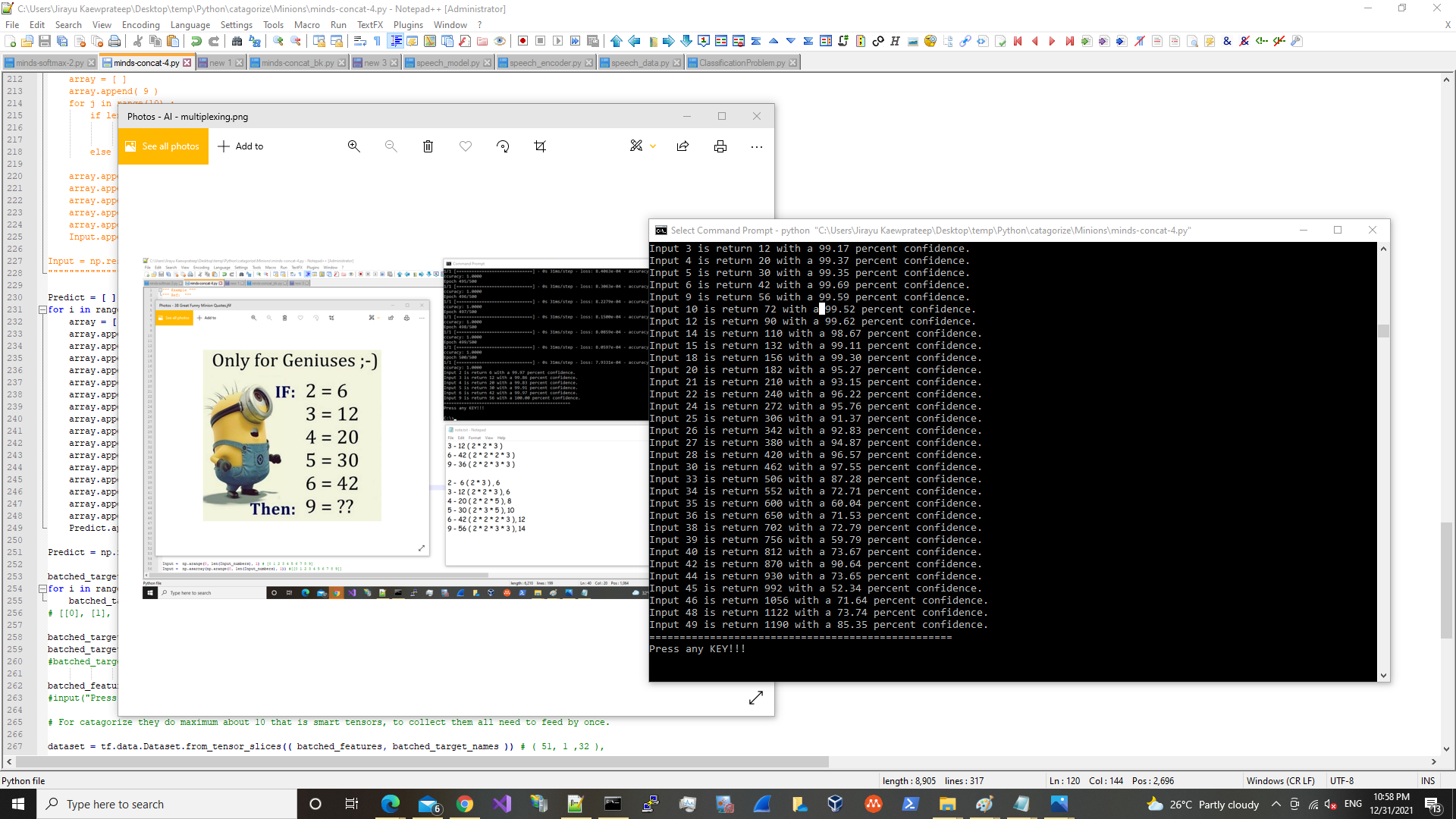The height and width of the screenshot is (819, 1456).
Task: Click the Cut scissors icon
Action: click(x=138, y=41)
